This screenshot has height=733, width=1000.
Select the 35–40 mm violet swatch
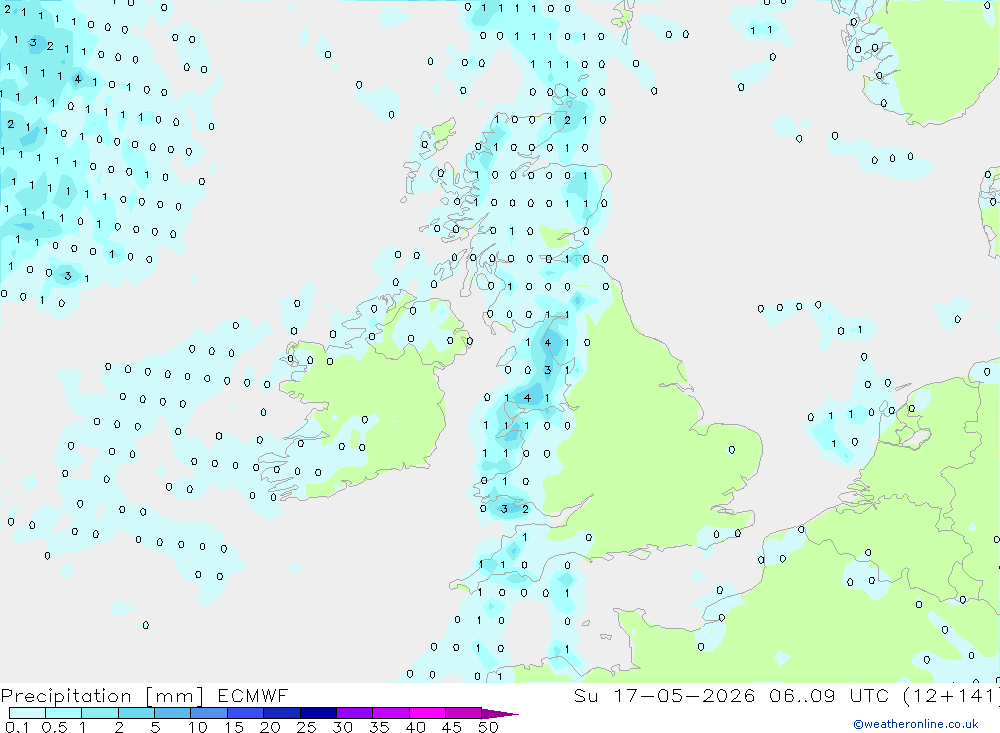click(391, 713)
